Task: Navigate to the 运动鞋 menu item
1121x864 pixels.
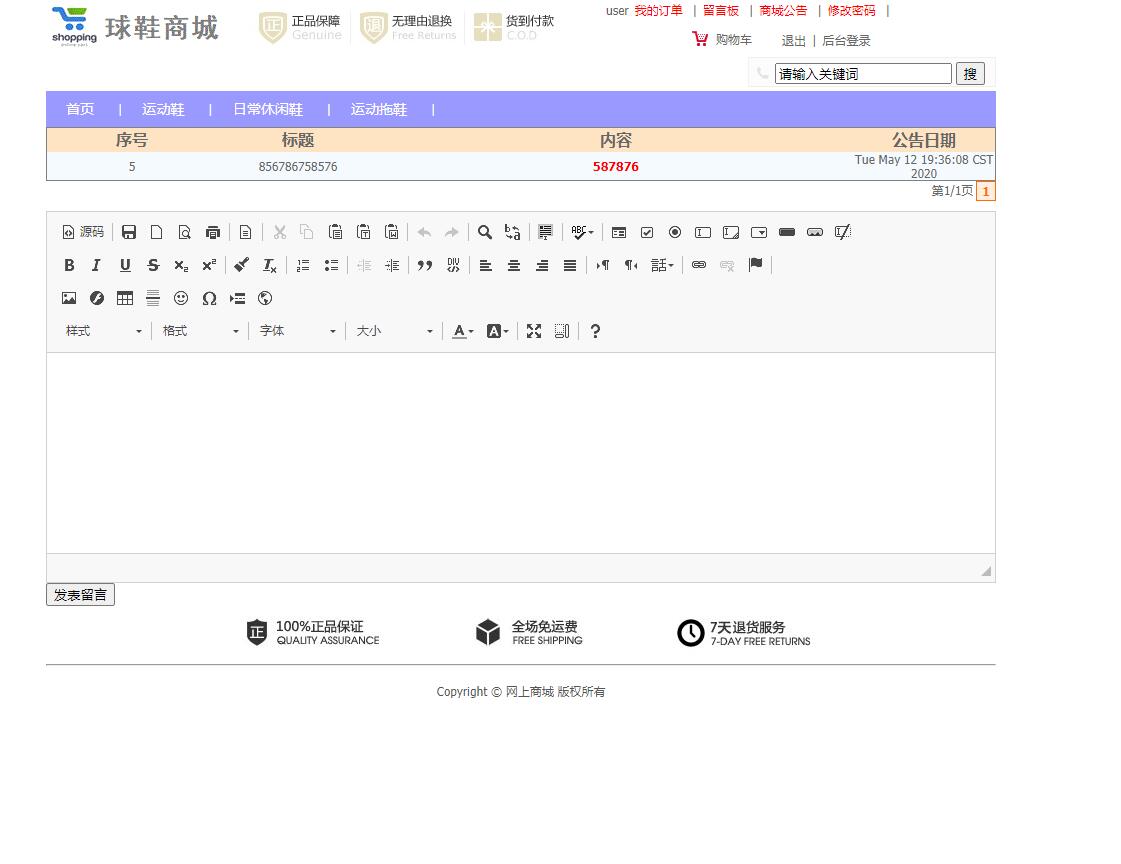Action: tap(163, 110)
